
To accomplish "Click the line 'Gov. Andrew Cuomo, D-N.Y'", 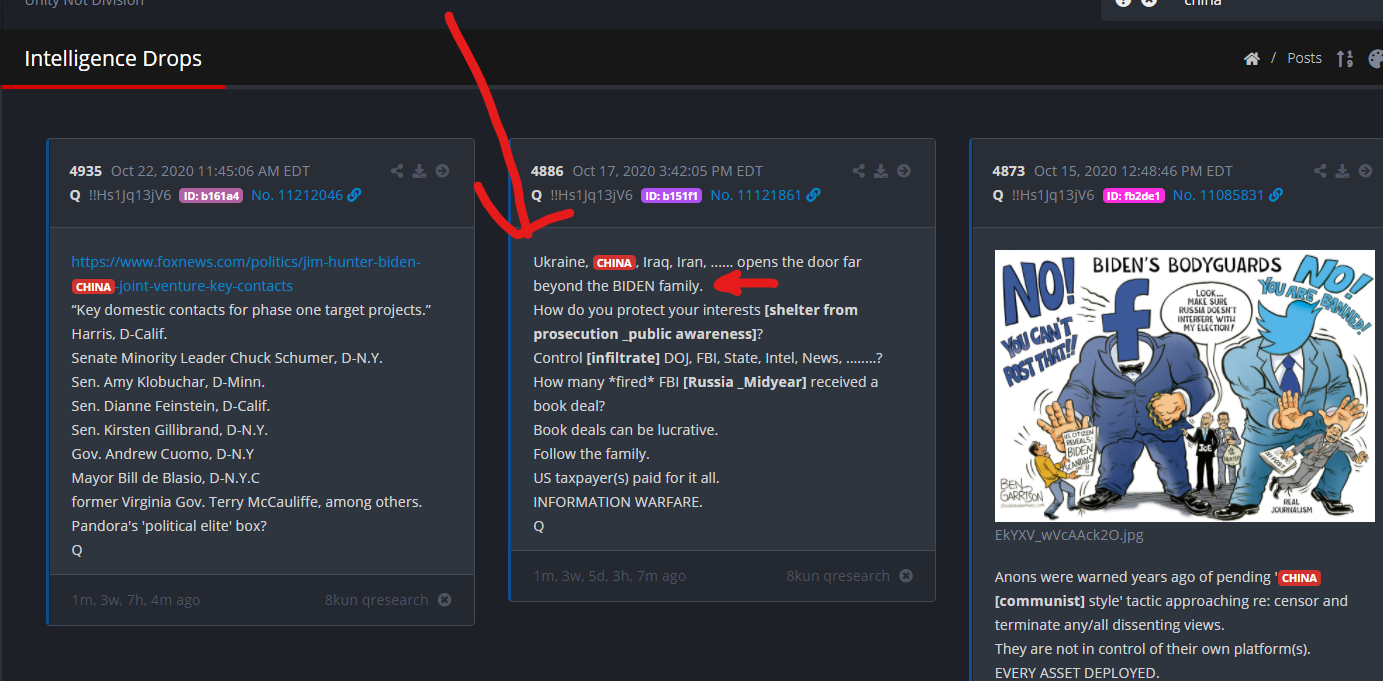I will [x=165, y=454].
